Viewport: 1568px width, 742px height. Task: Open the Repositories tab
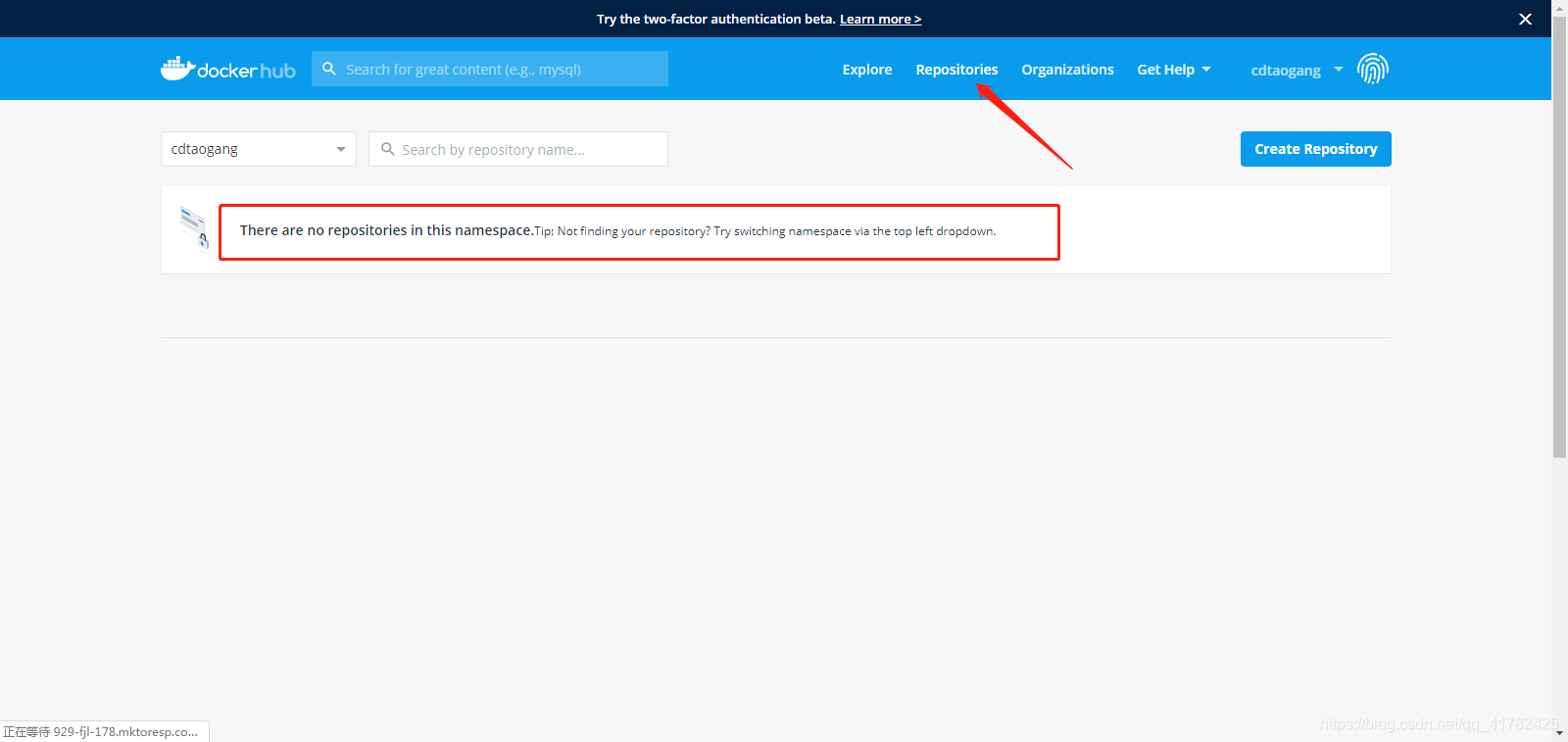(956, 70)
